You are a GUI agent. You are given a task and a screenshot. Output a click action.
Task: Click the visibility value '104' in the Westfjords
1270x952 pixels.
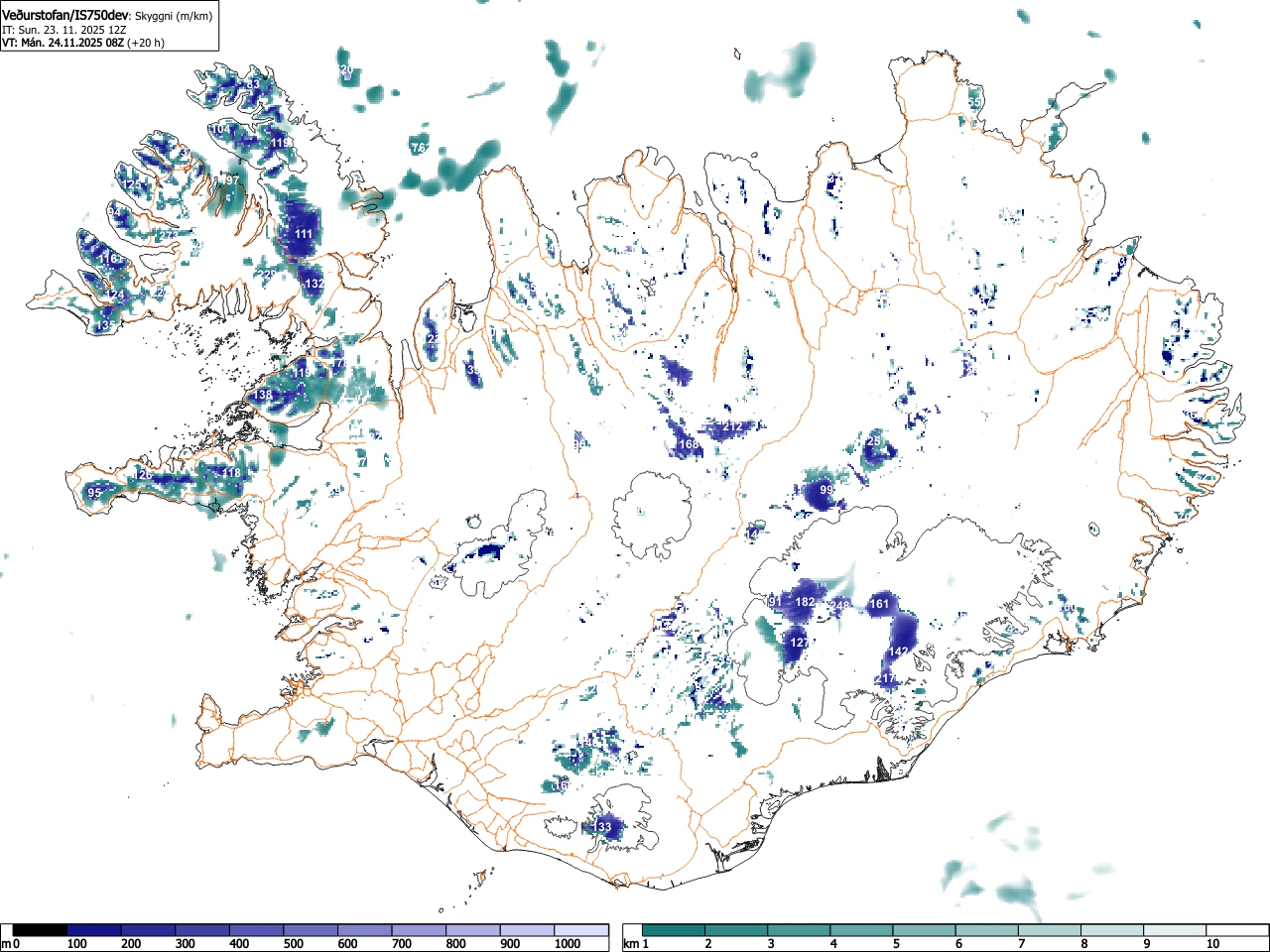(x=219, y=129)
